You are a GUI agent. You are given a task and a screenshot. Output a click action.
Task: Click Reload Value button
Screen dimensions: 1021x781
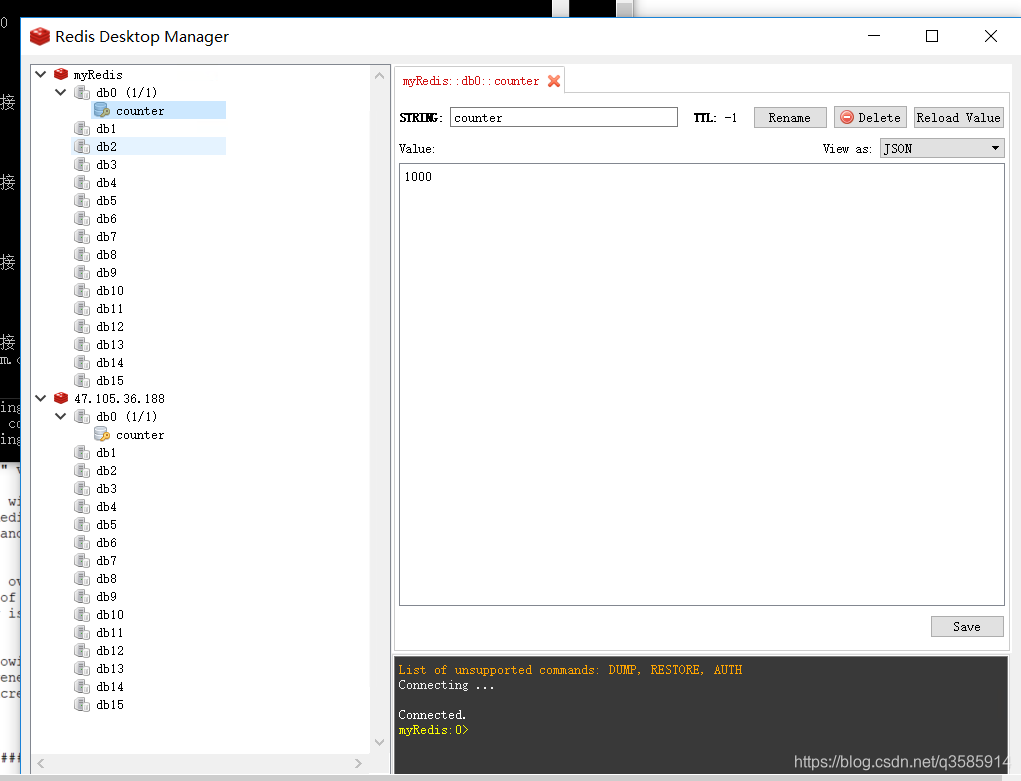pos(958,117)
